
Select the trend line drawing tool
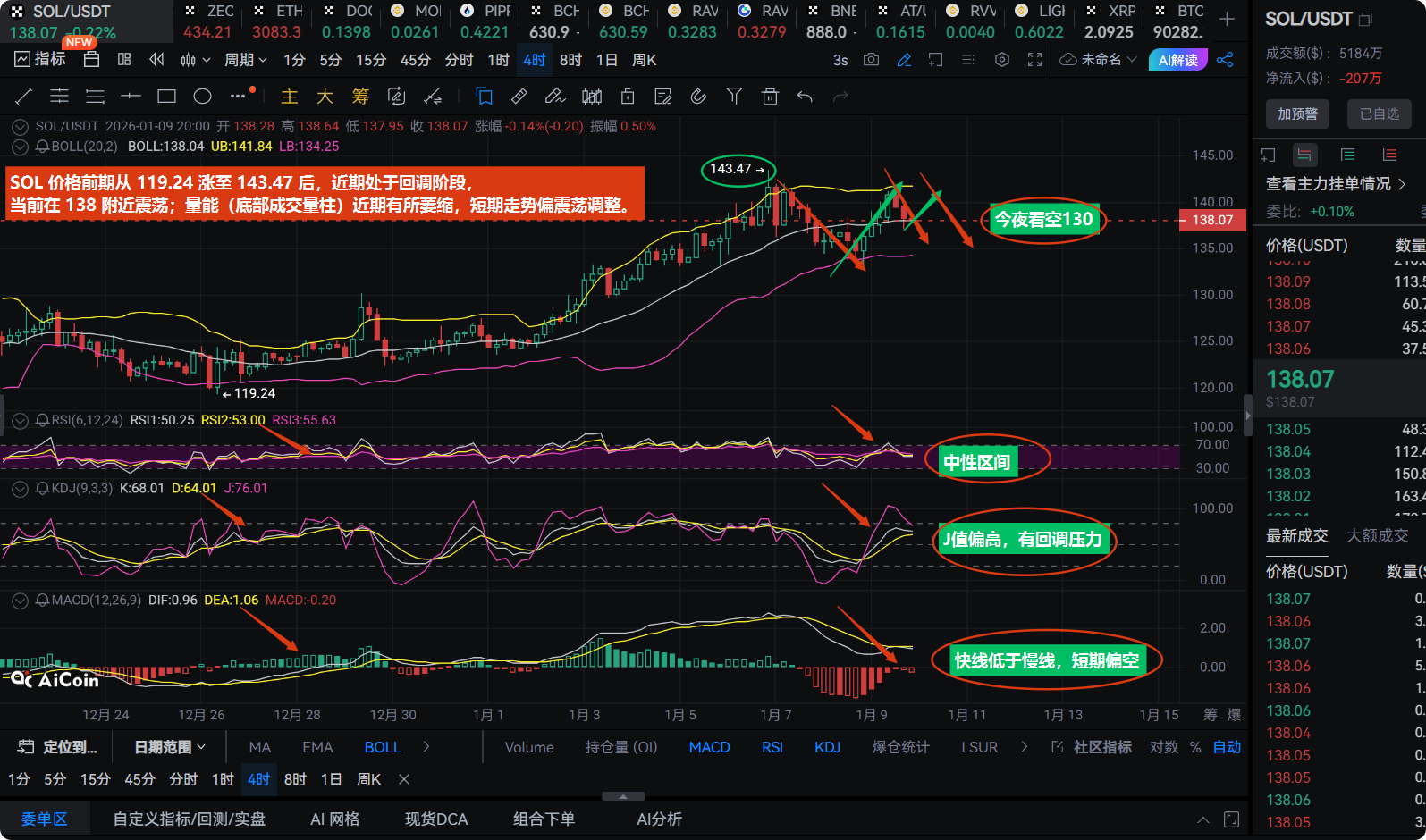click(24, 97)
